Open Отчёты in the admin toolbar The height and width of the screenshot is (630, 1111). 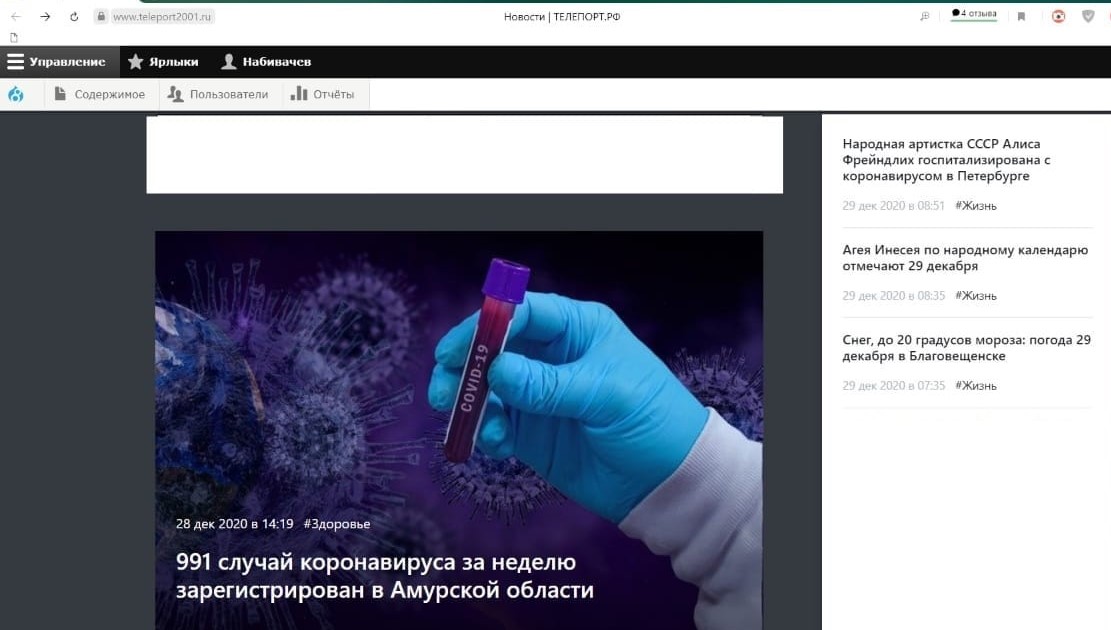pos(322,94)
